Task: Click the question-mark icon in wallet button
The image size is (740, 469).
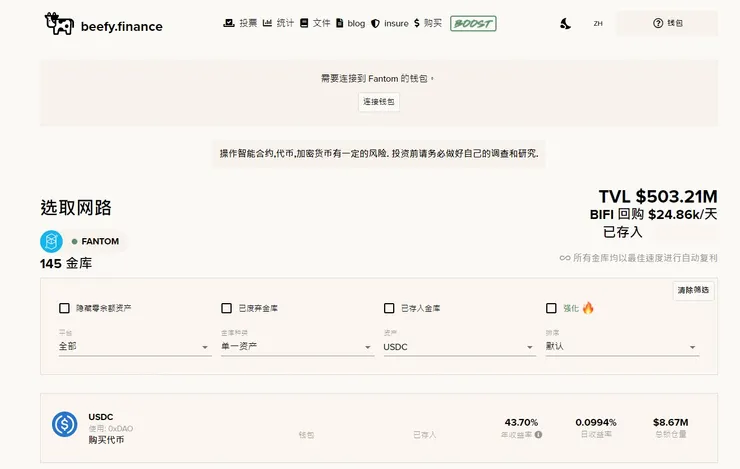Action: tap(658, 23)
